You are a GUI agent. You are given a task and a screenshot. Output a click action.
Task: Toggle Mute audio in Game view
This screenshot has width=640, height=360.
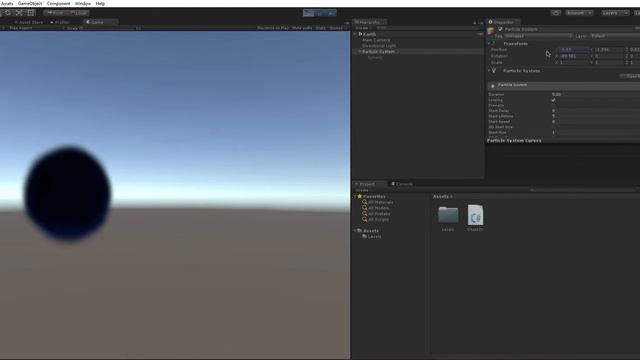pyautogui.click(x=302, y=28)
